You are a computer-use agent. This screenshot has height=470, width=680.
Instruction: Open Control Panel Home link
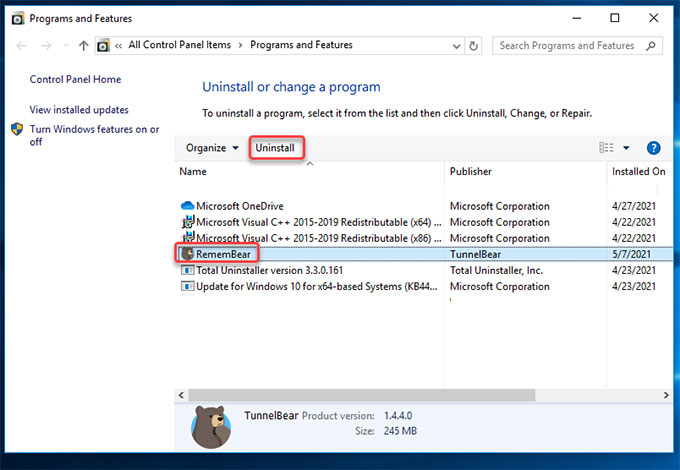pos(75,79)
